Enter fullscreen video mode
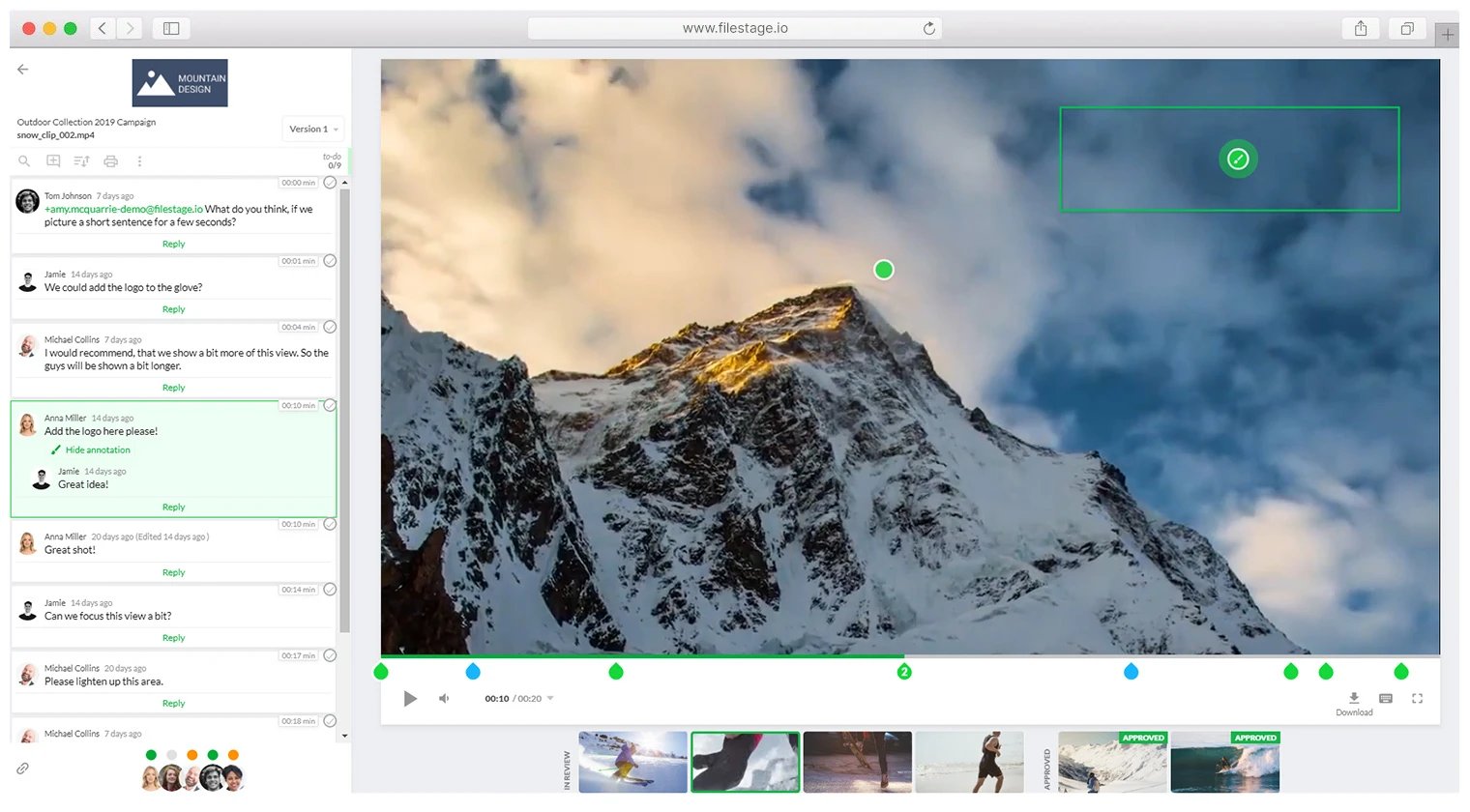 pos(1417,698)
